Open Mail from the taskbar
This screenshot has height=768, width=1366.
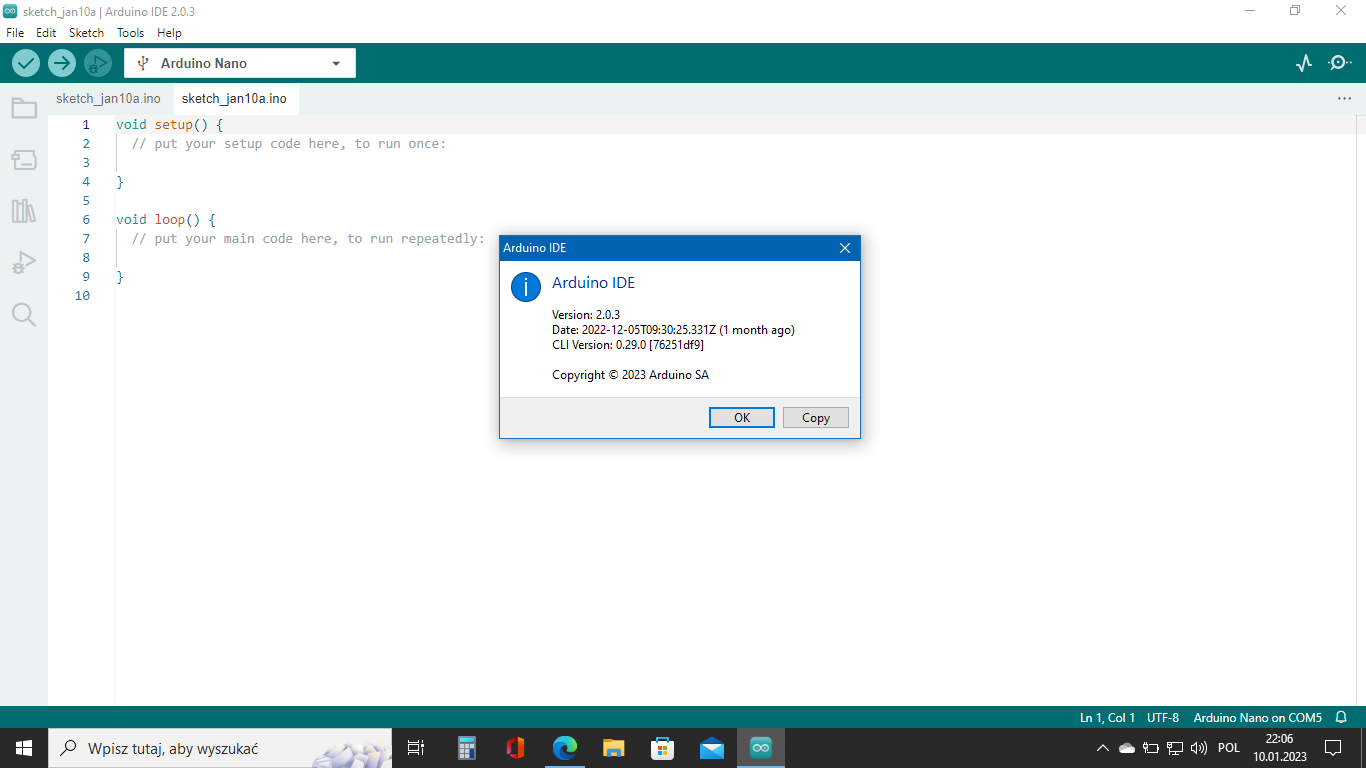[x=712, y=748]
